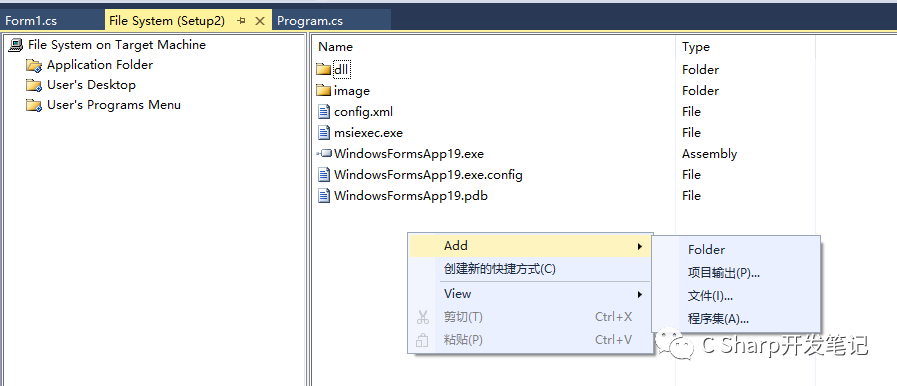The image size is (897, 386).
Task: Choose 创建新的快捷方式(C) from context menu
Action: (530, 269)
